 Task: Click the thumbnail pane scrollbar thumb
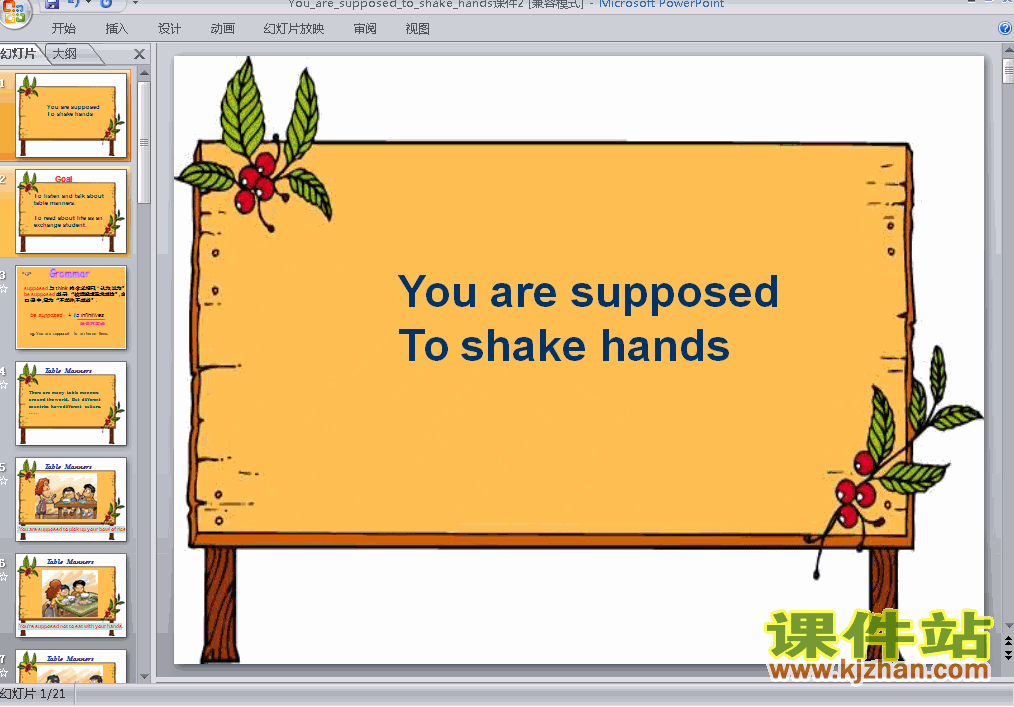(x=144, y=142)
